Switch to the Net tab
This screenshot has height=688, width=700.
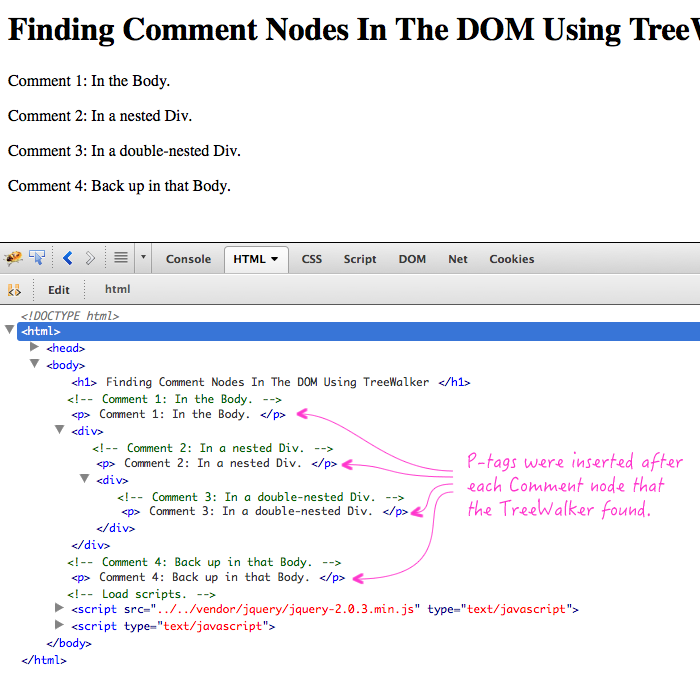click(458, 259)
